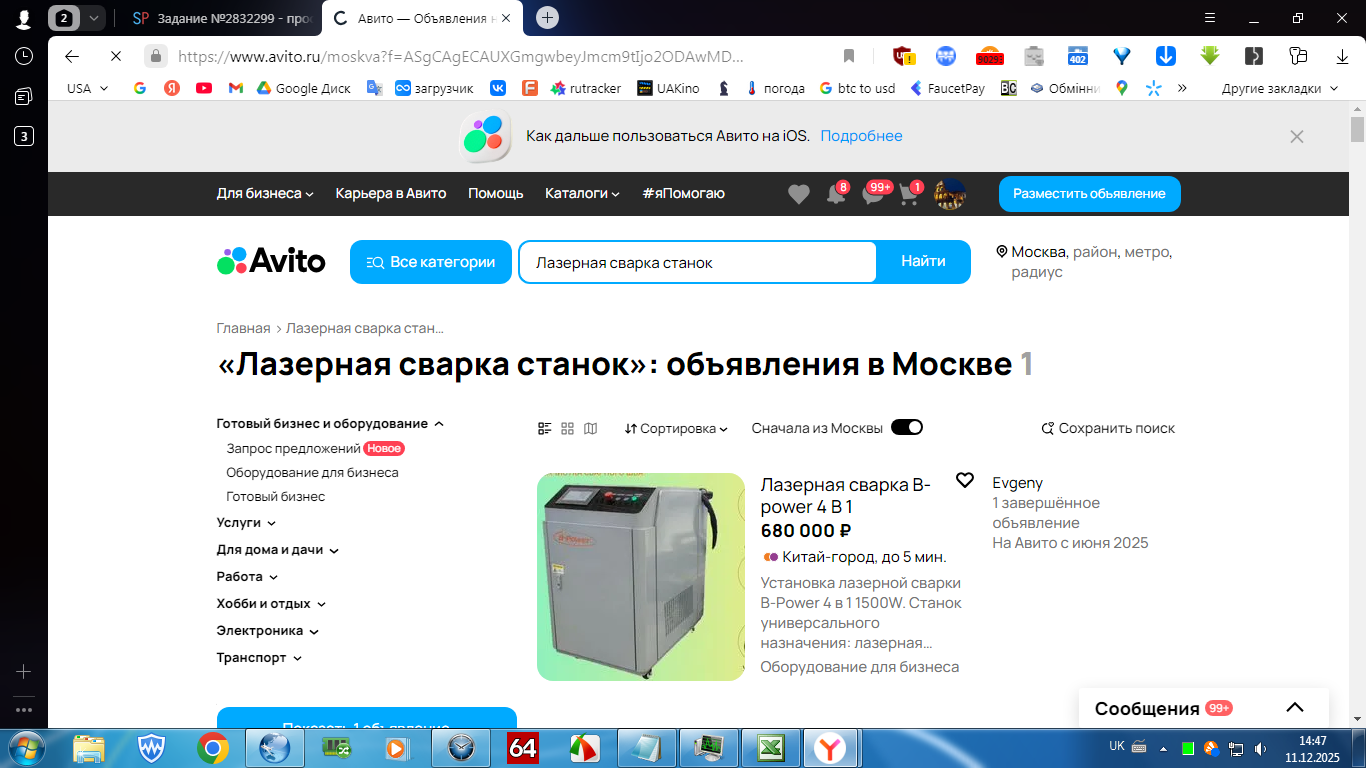
Task: Stop the page loading
Action: pos(115,56)
